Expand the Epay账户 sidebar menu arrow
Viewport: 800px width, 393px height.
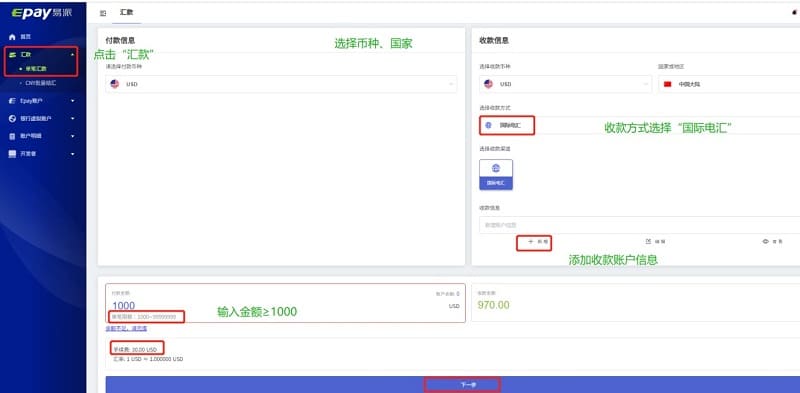point(72,101)
